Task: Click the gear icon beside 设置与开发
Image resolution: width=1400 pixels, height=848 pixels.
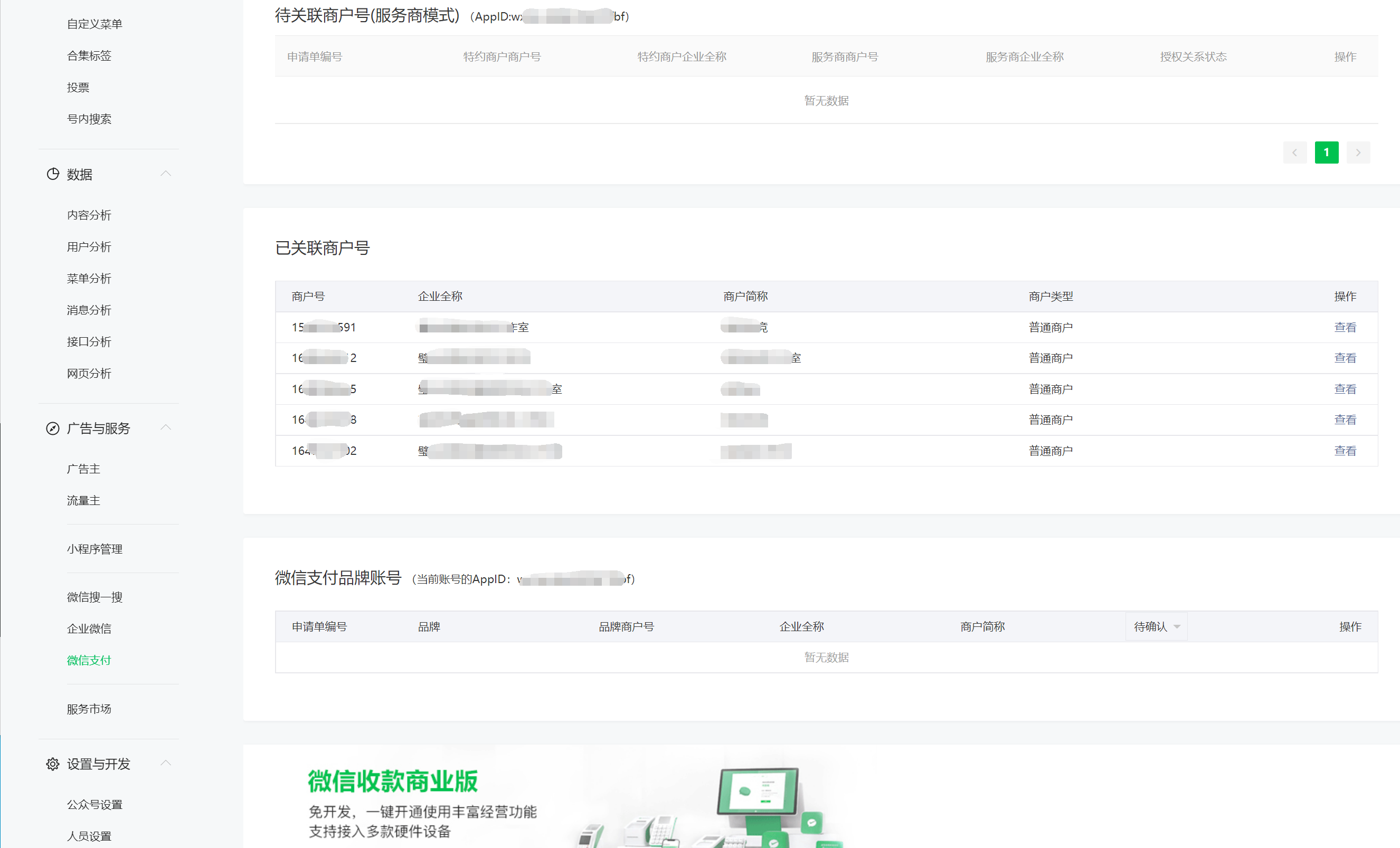Action: [x=53, y=764]
